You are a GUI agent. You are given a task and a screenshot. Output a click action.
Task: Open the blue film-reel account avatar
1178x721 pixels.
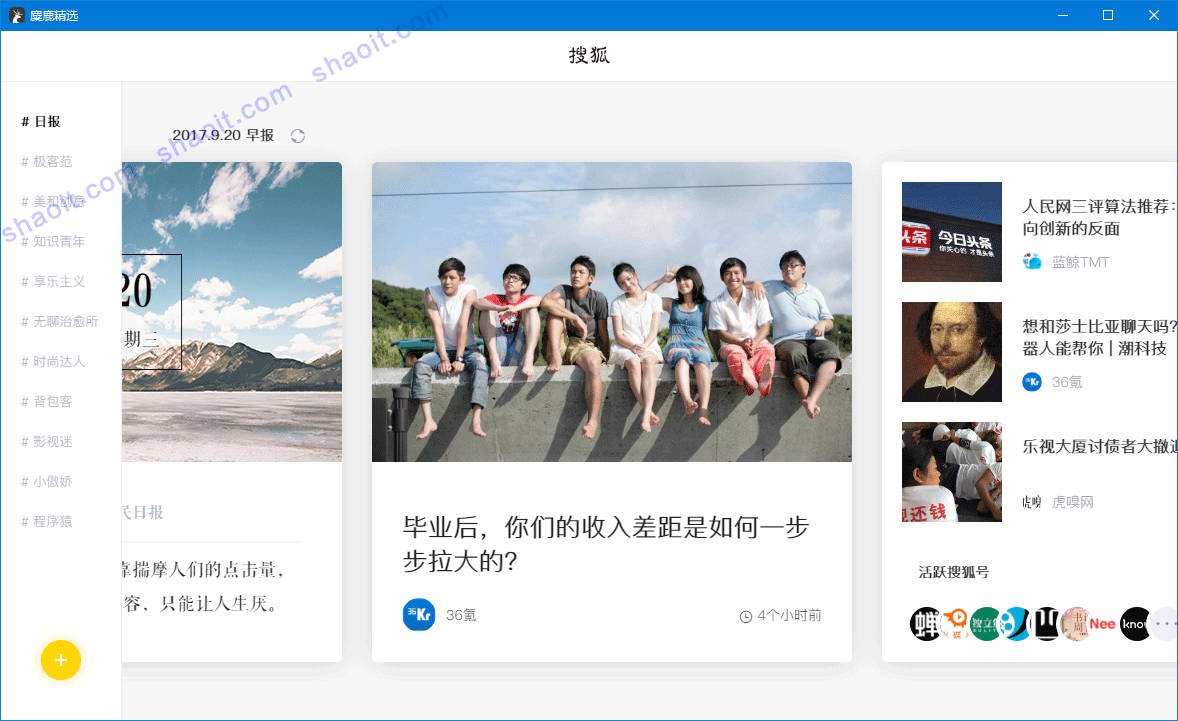[x=1014, y=623]
